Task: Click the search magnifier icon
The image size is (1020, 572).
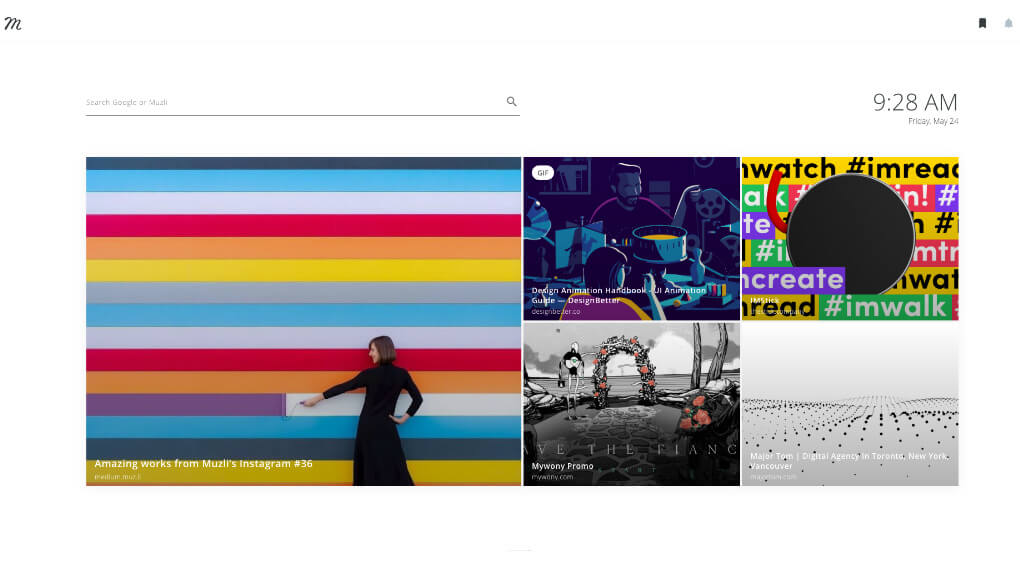Action: [512, 102]
